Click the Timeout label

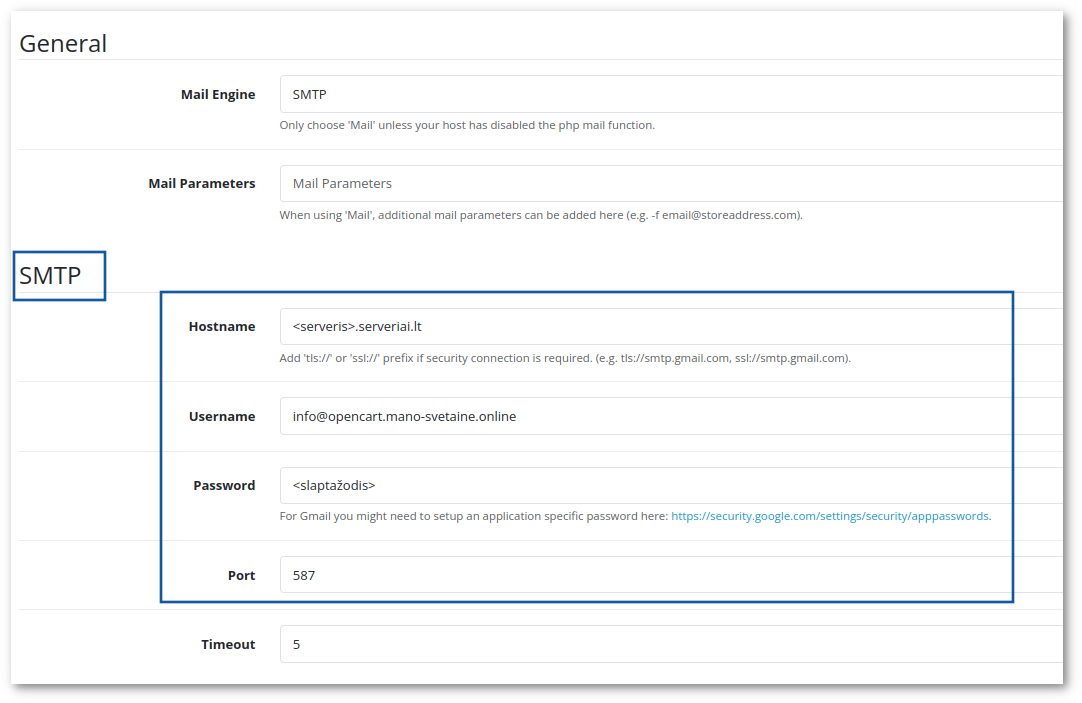(228, 644)
